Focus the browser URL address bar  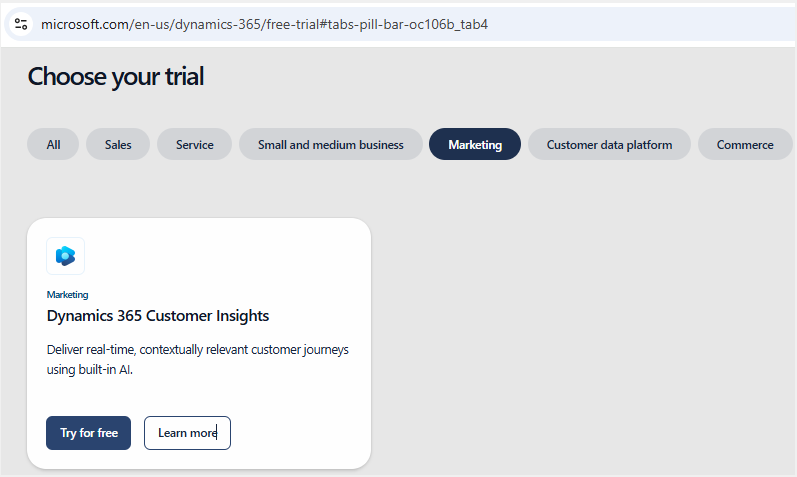[x=600, y=24]
